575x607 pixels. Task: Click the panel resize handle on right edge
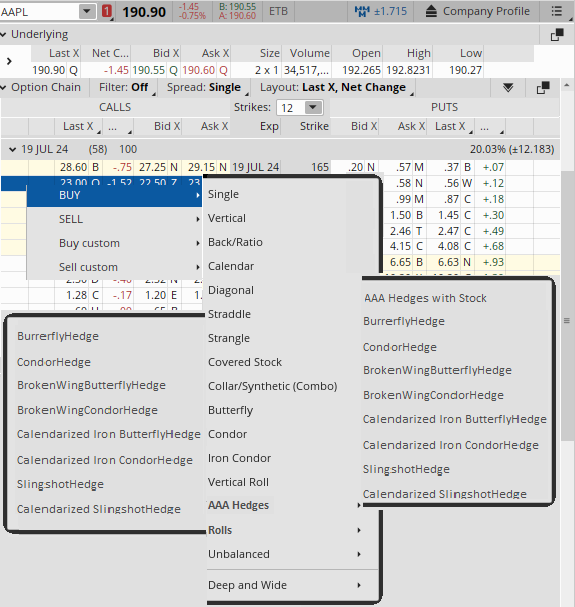pyautogui.click(x=567, y=321)
